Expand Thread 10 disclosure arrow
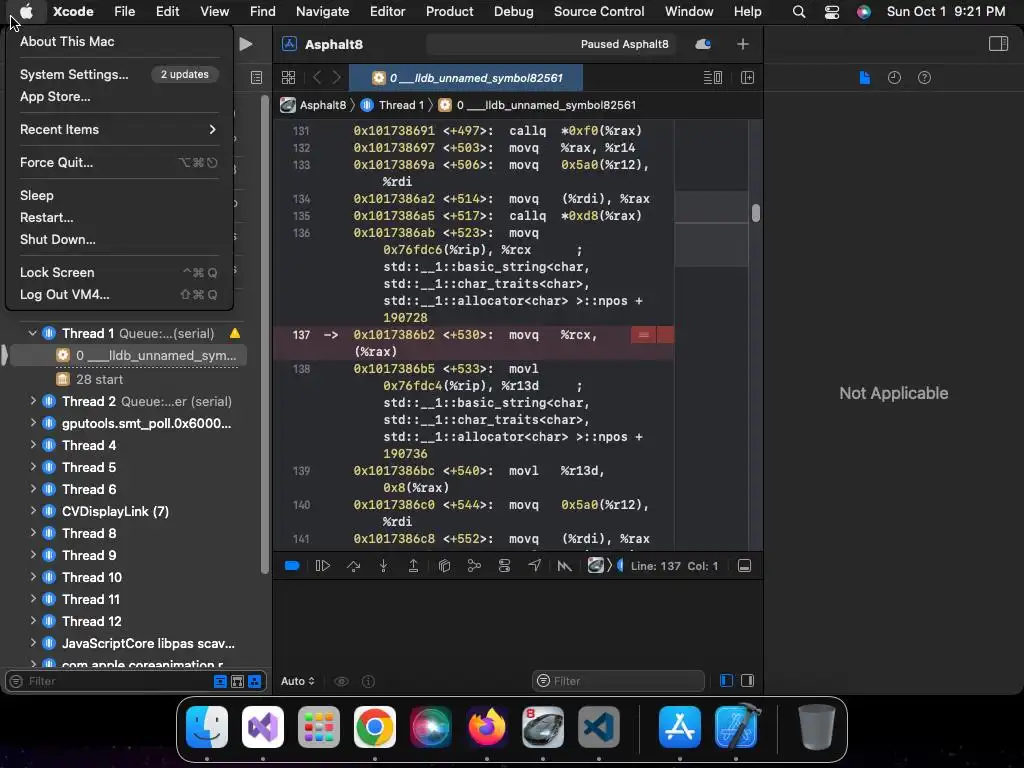The height and width of the screenshot is (768, 1024). point(33,577)
